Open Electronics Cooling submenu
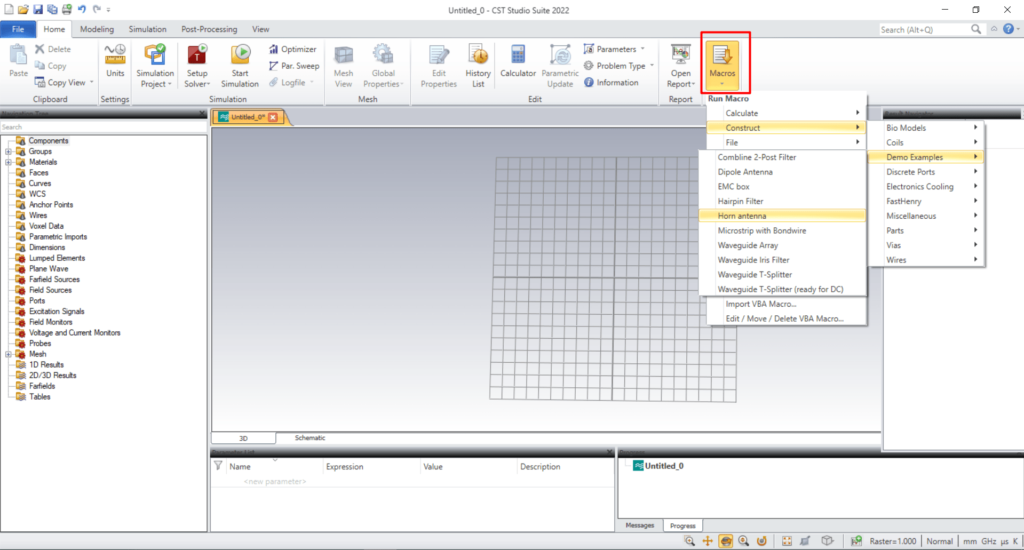1024x550 pixels. 927,187
